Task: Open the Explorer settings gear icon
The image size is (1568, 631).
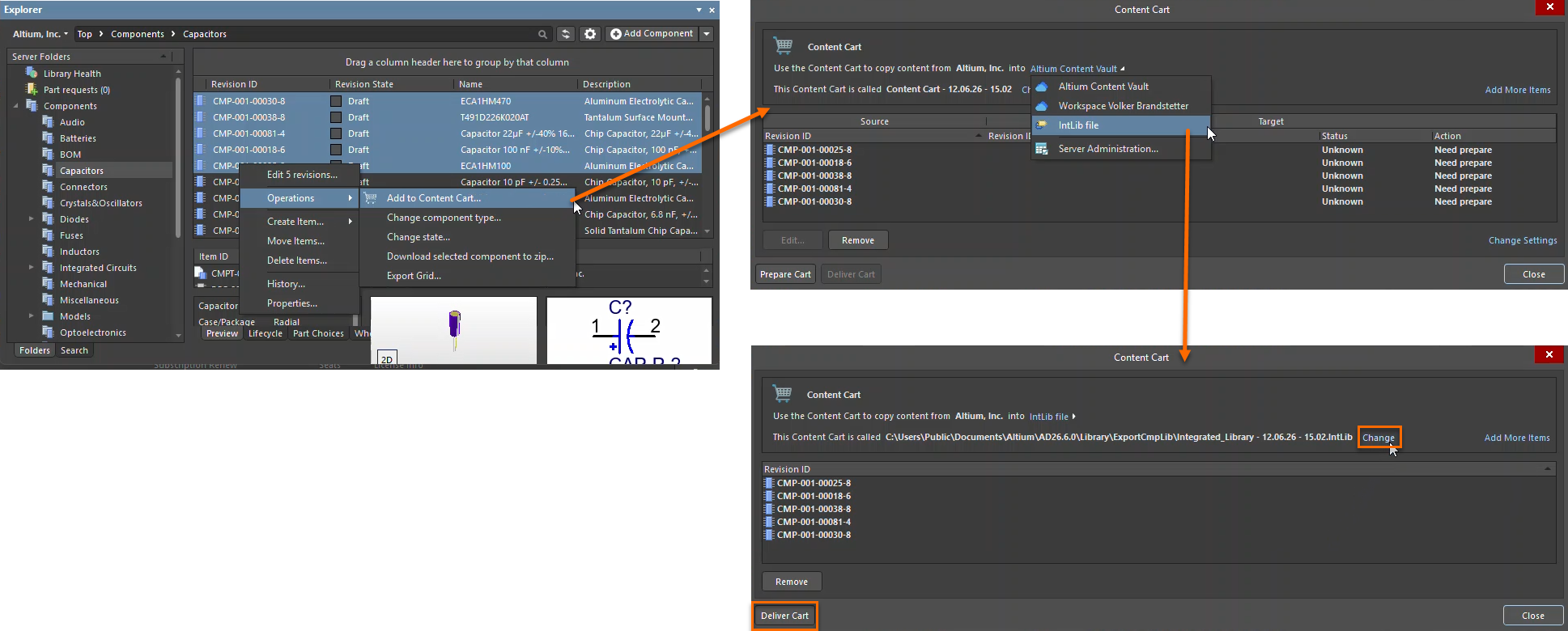Action: [590, 34]
